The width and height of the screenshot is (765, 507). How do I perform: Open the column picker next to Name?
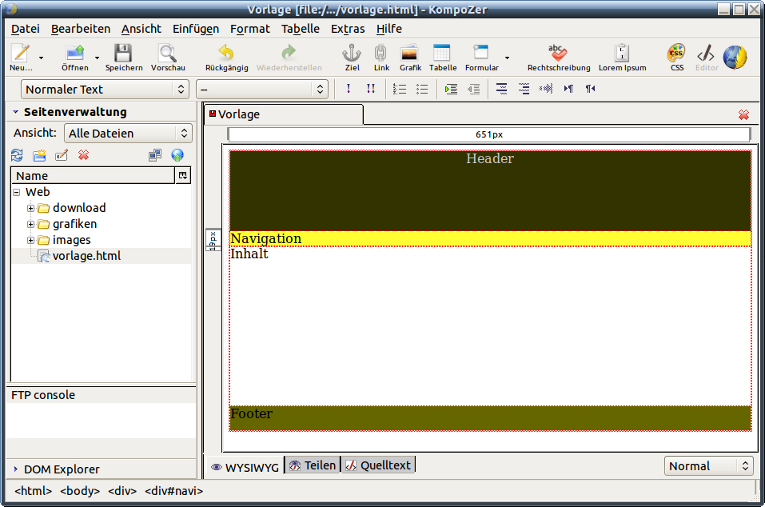[x=183, y=175]
